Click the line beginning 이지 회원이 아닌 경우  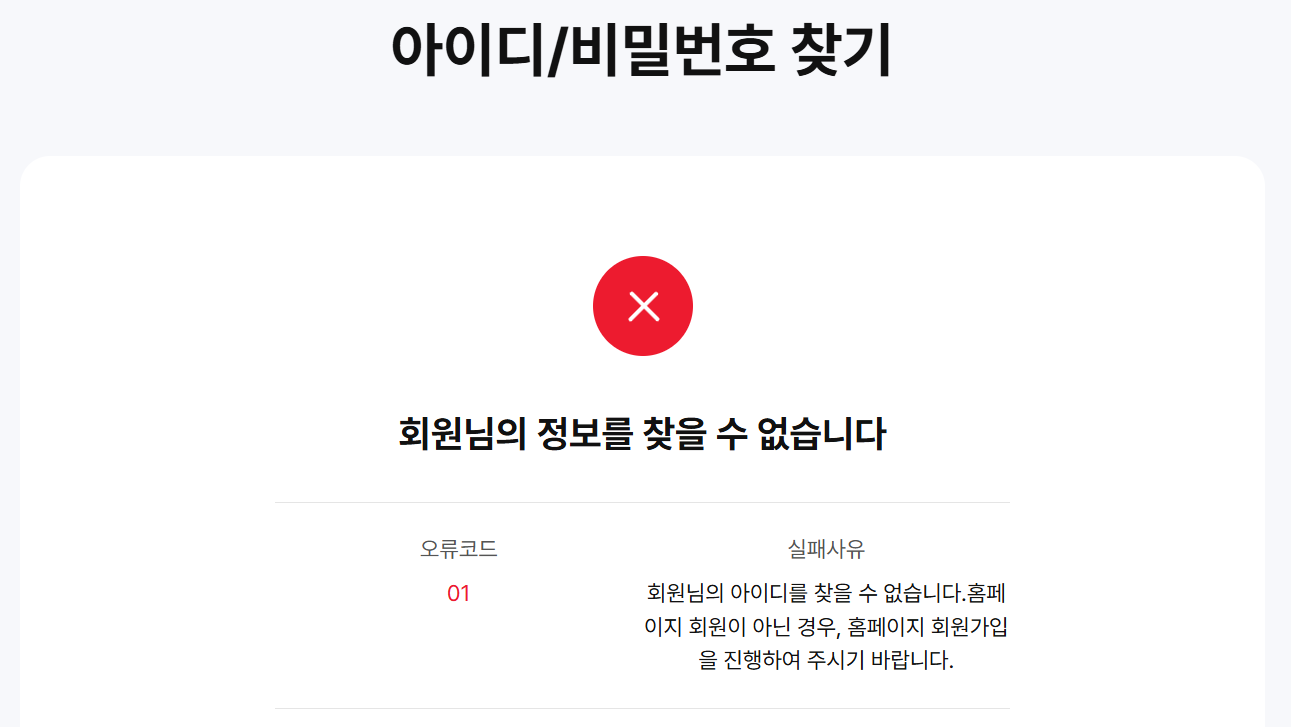(826, 627)
